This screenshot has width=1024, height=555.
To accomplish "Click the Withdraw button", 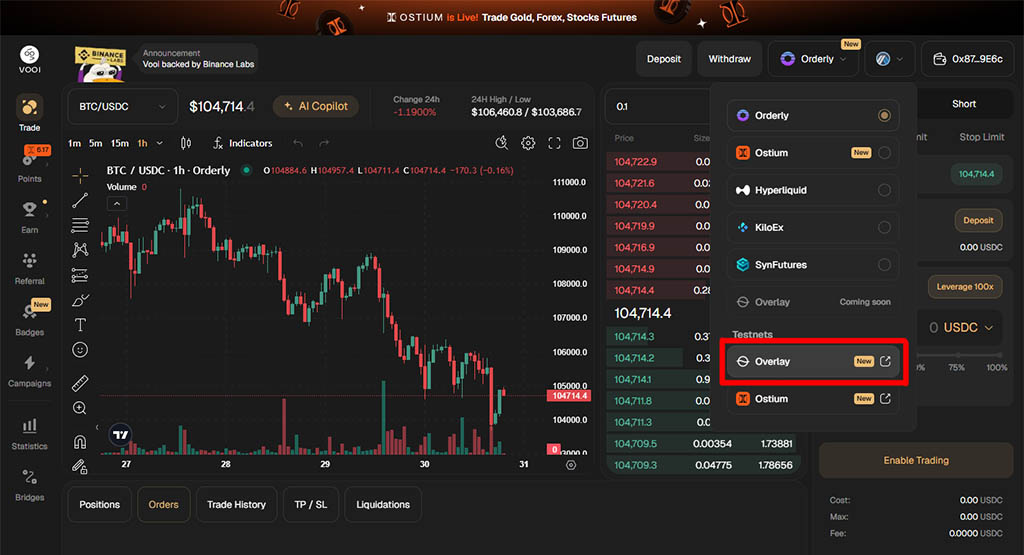I will coord(729,59).
